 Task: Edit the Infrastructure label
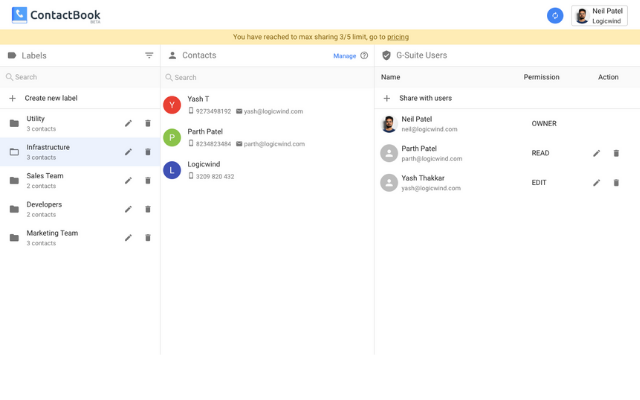point(128,152)
